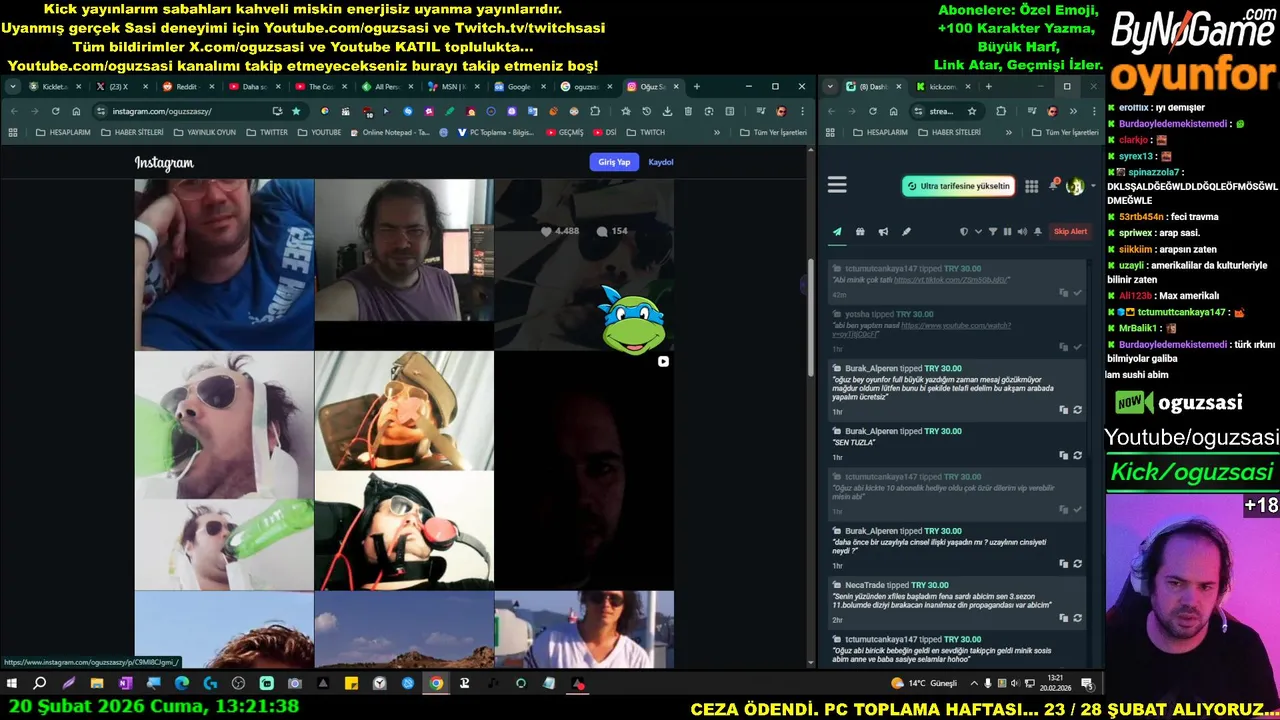Open Google Chrome from the taskbar
This screenshot has height=720, width=1280.
(x=436, y=684)
